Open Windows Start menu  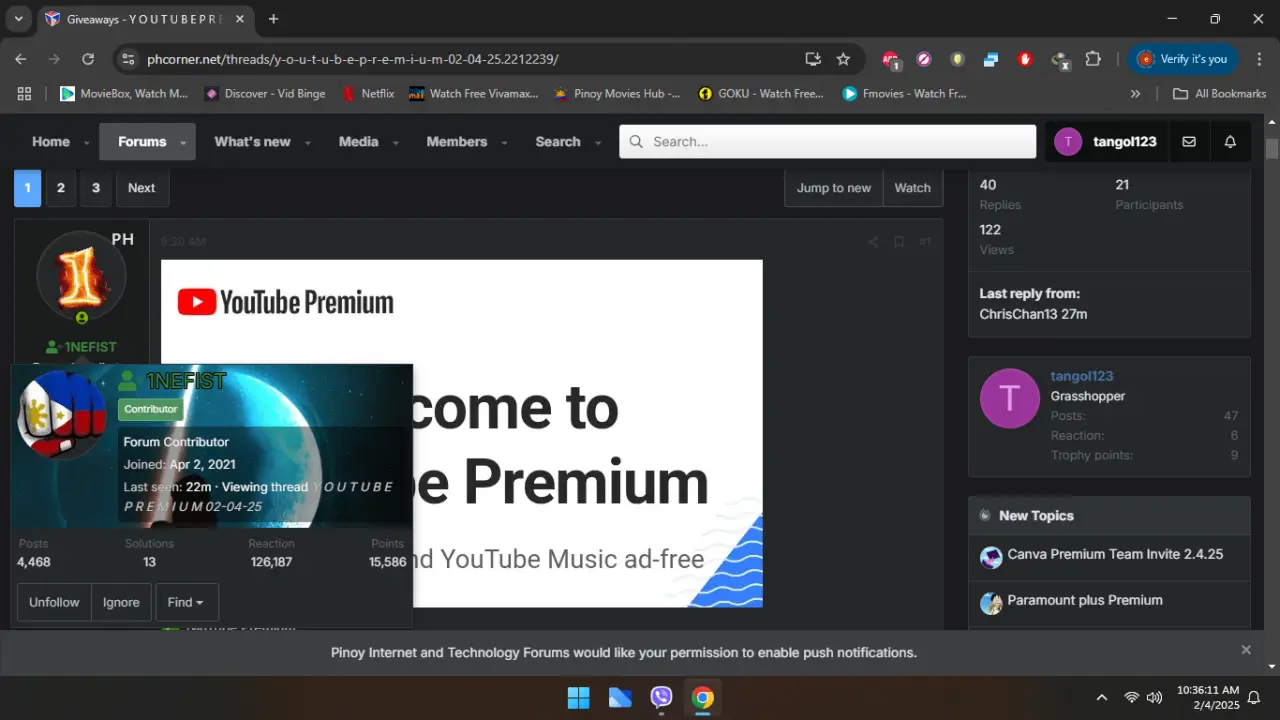(578, 697)
